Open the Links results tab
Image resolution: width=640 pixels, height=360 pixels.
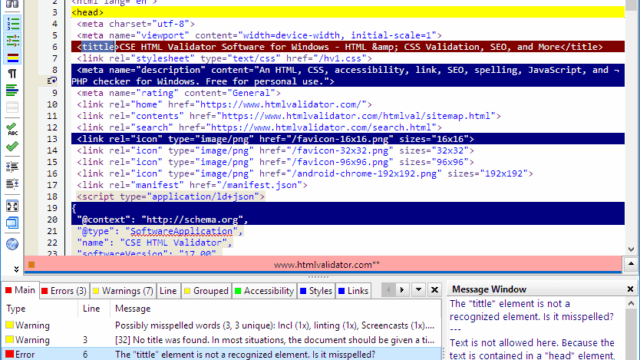353,291
